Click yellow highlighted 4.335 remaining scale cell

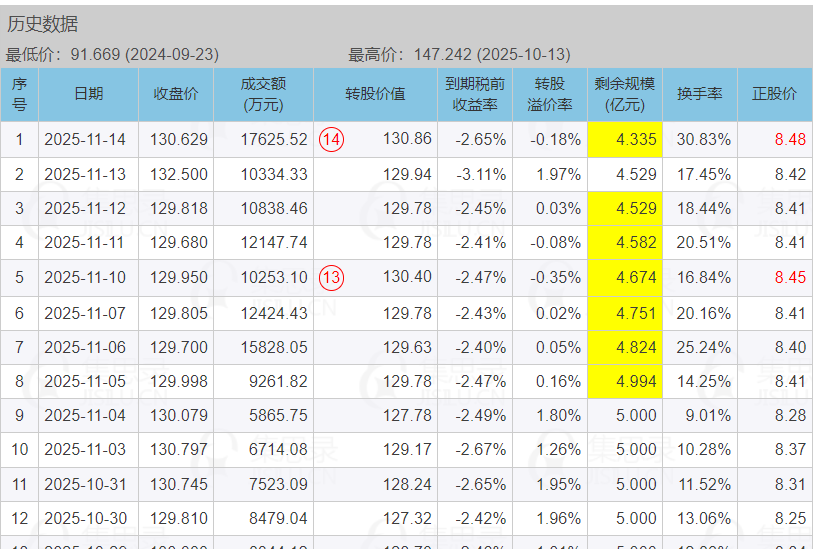626,140
